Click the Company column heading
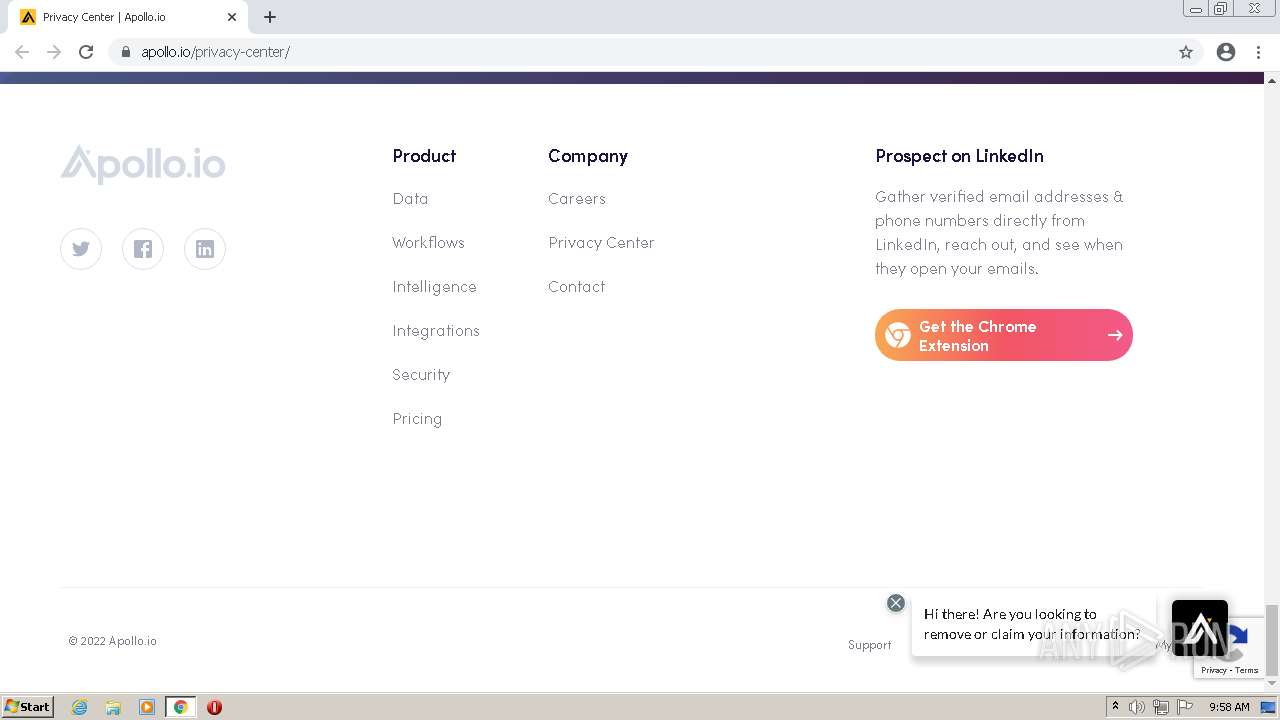 point(588,156)
